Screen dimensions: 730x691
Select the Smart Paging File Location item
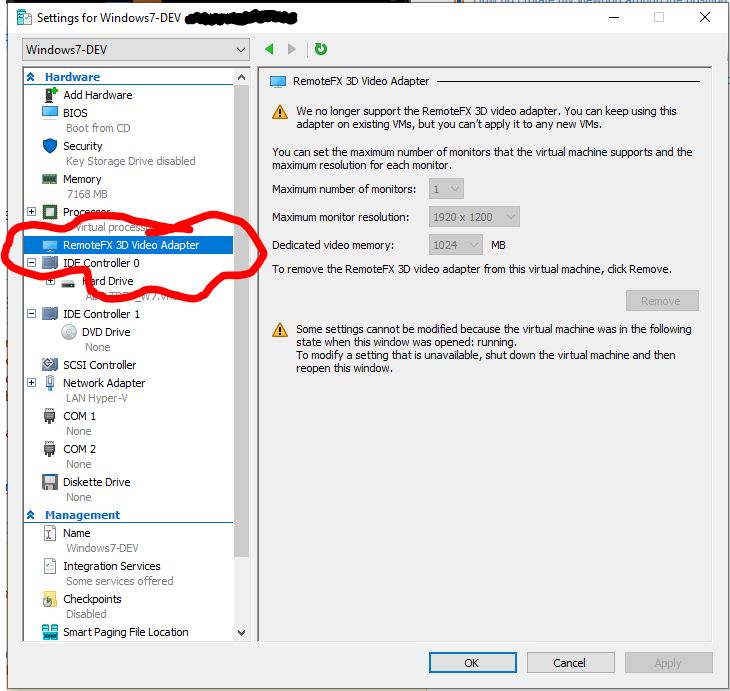coord(128,632)
